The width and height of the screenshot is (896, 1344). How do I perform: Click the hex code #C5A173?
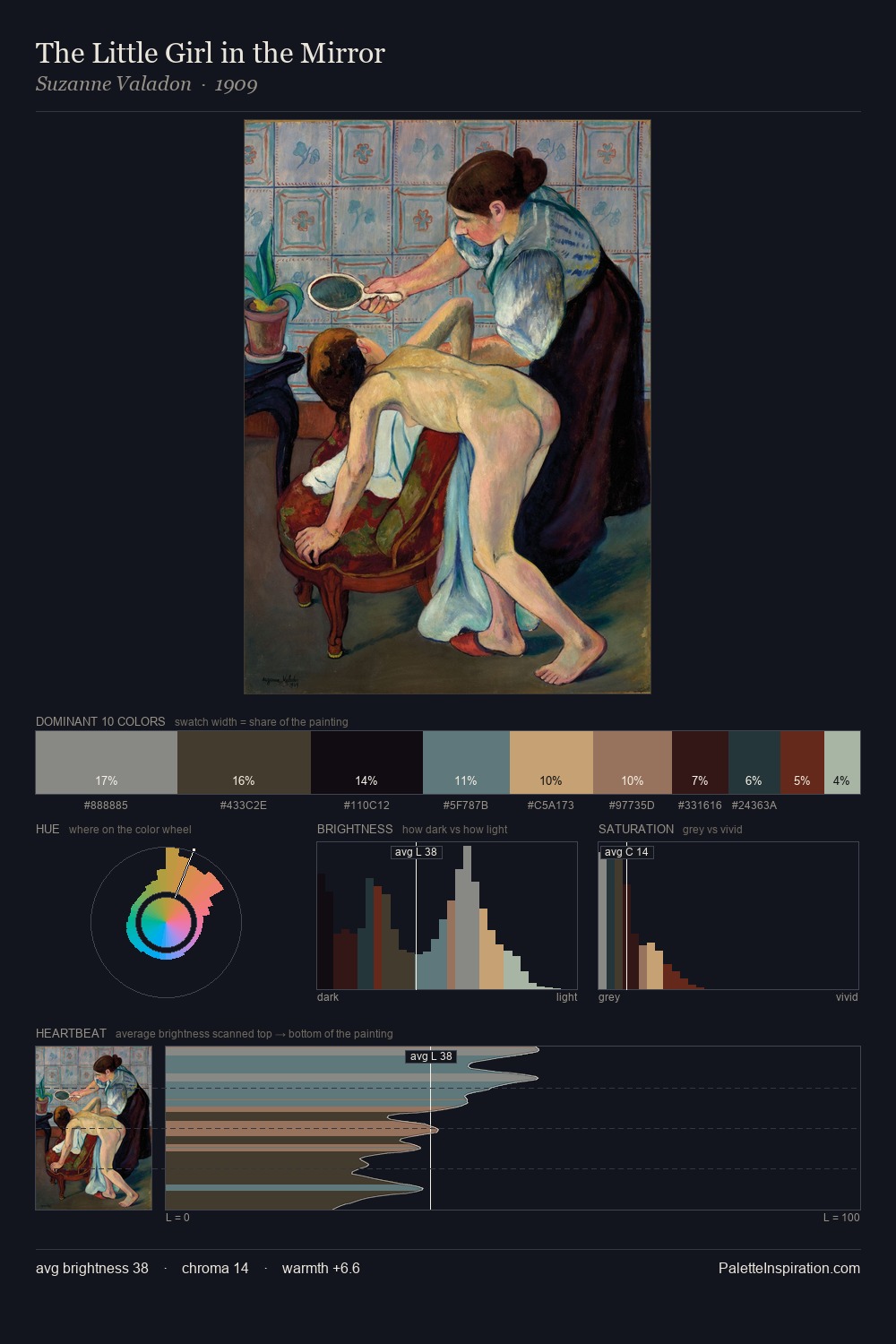click(551, 806)
